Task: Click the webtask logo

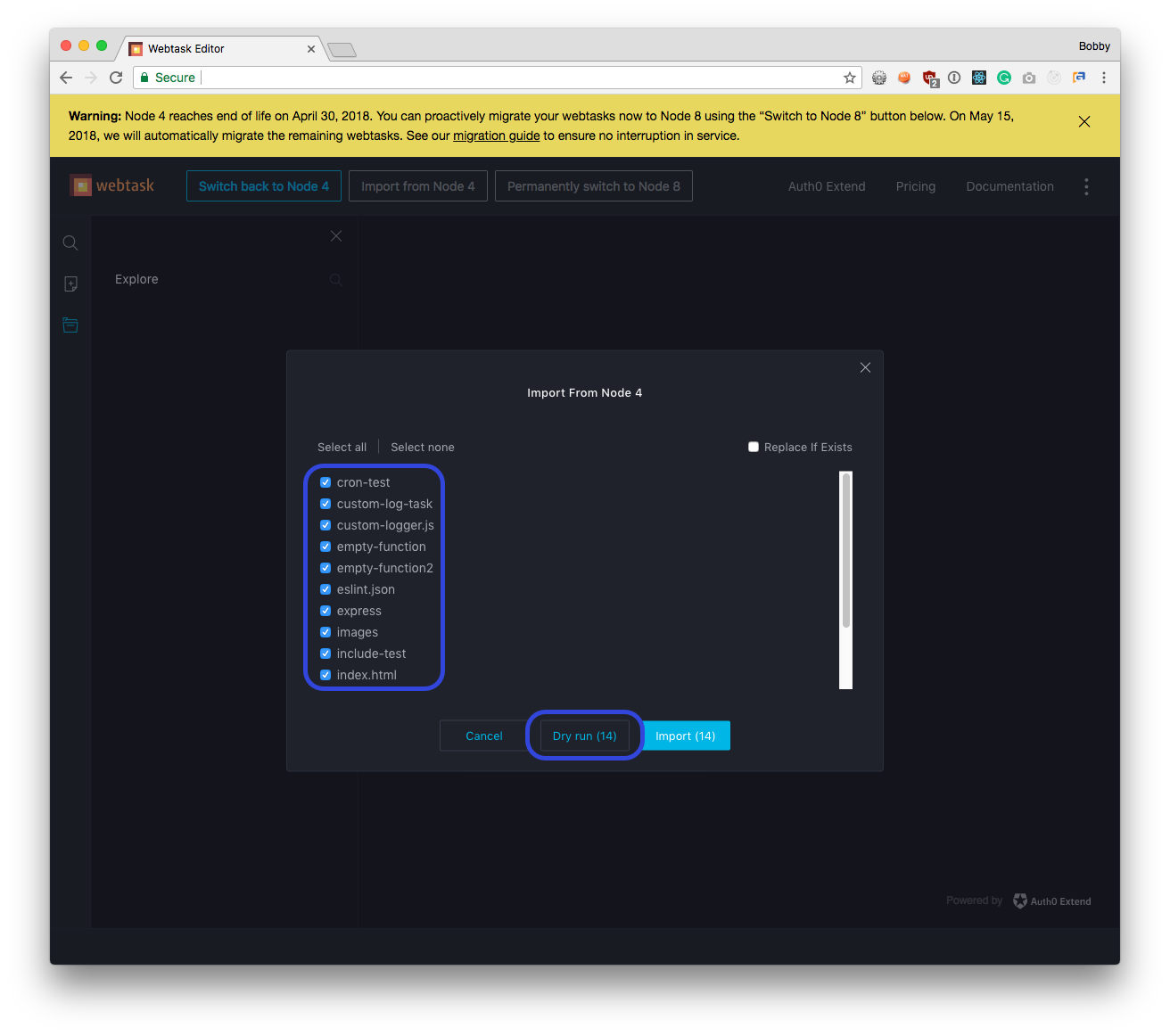Action: 112,185
